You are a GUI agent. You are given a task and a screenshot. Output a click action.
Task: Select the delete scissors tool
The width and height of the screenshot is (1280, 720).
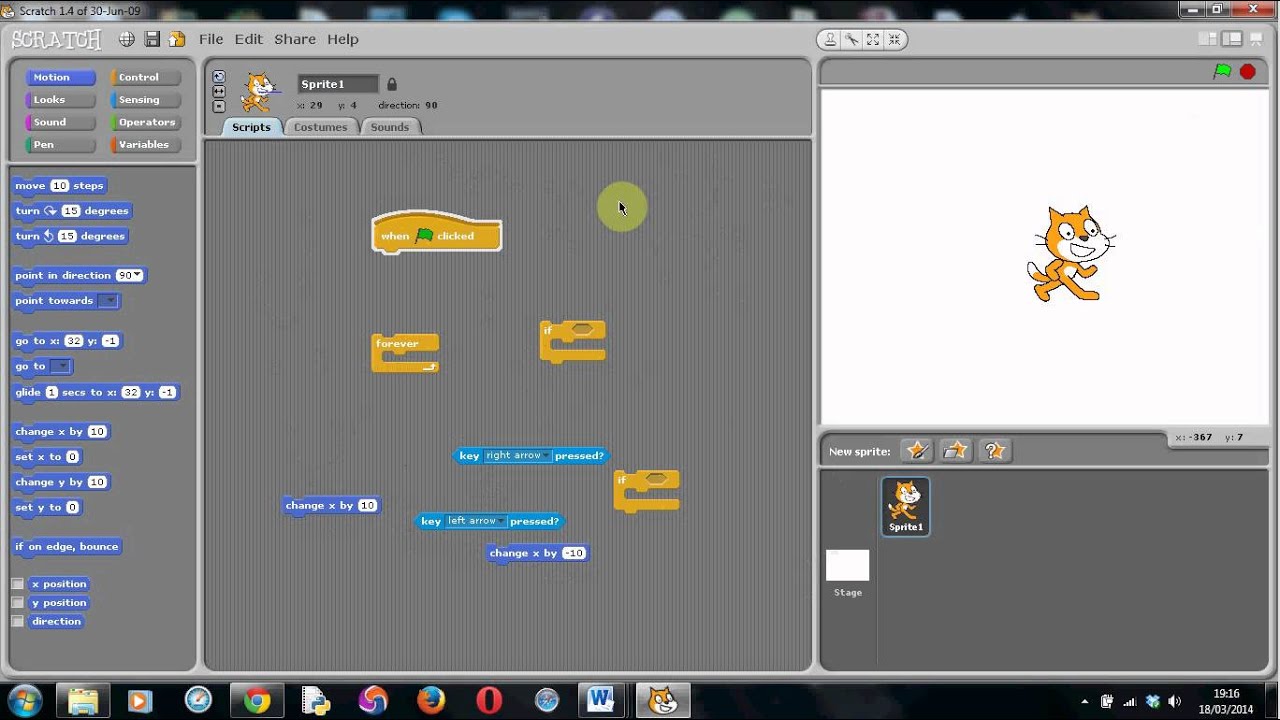click(851, 39)
